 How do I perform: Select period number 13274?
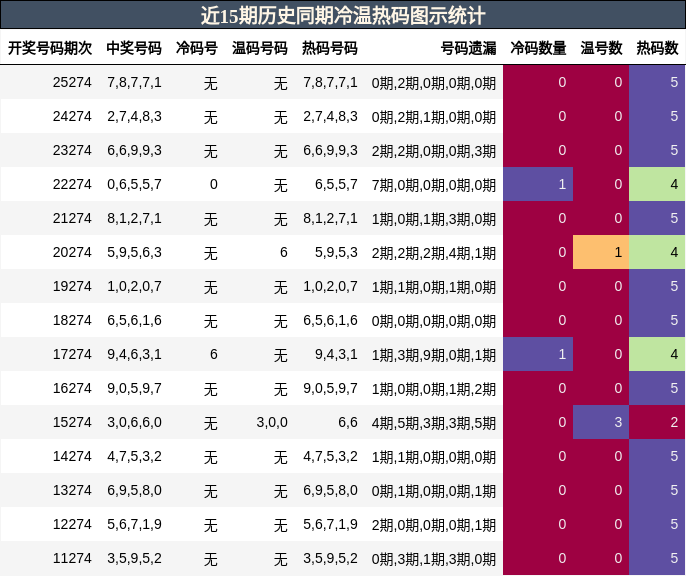pos(72,490)
